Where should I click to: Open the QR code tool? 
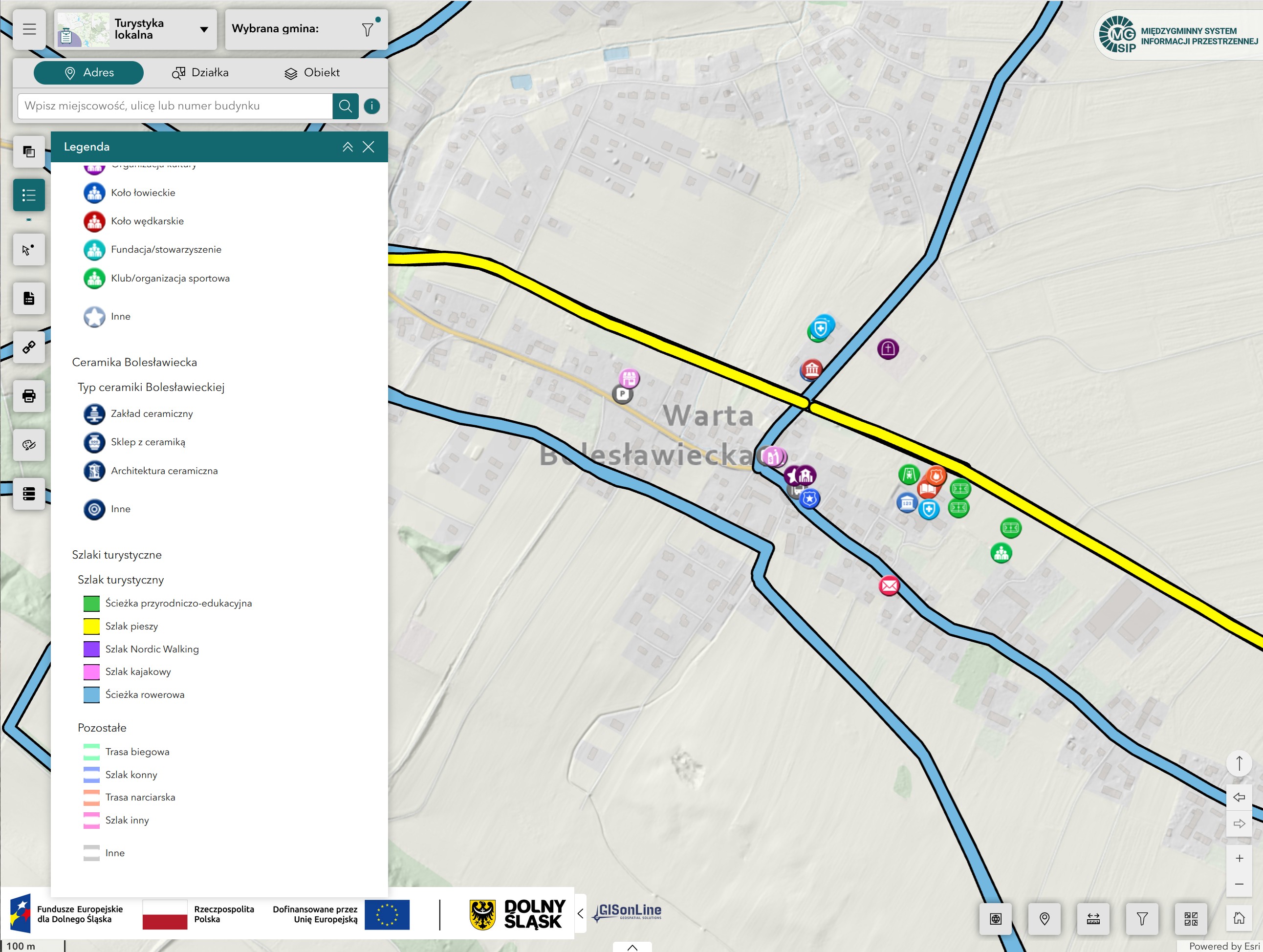click(x=1191, y=918)
